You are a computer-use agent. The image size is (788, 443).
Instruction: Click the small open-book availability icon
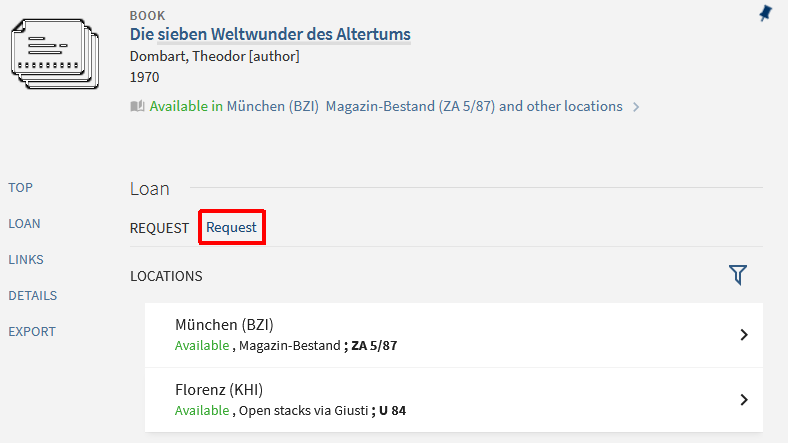(x=137, y=106)
